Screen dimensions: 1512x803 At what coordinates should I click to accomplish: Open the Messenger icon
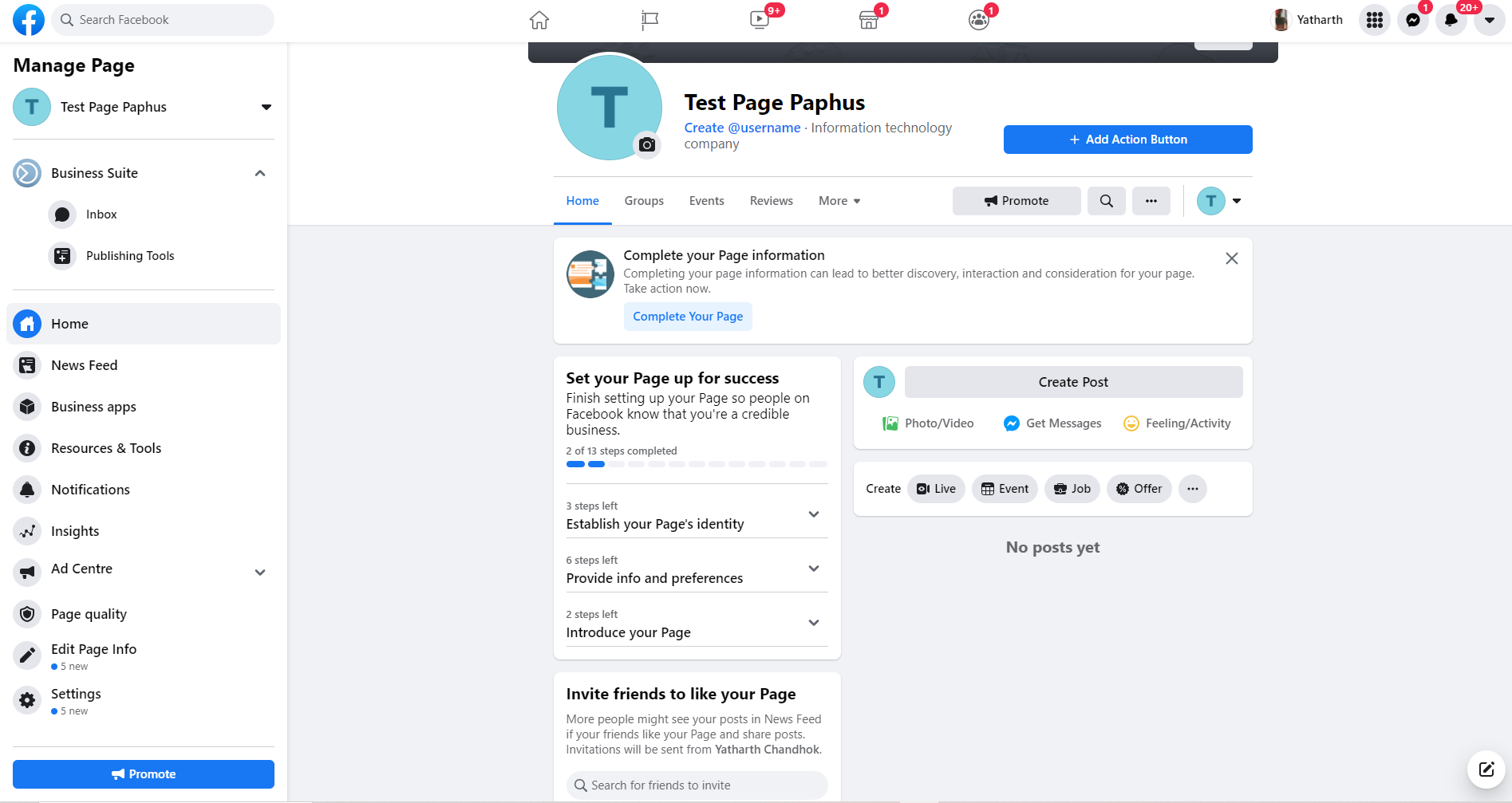coord(1413,20)
